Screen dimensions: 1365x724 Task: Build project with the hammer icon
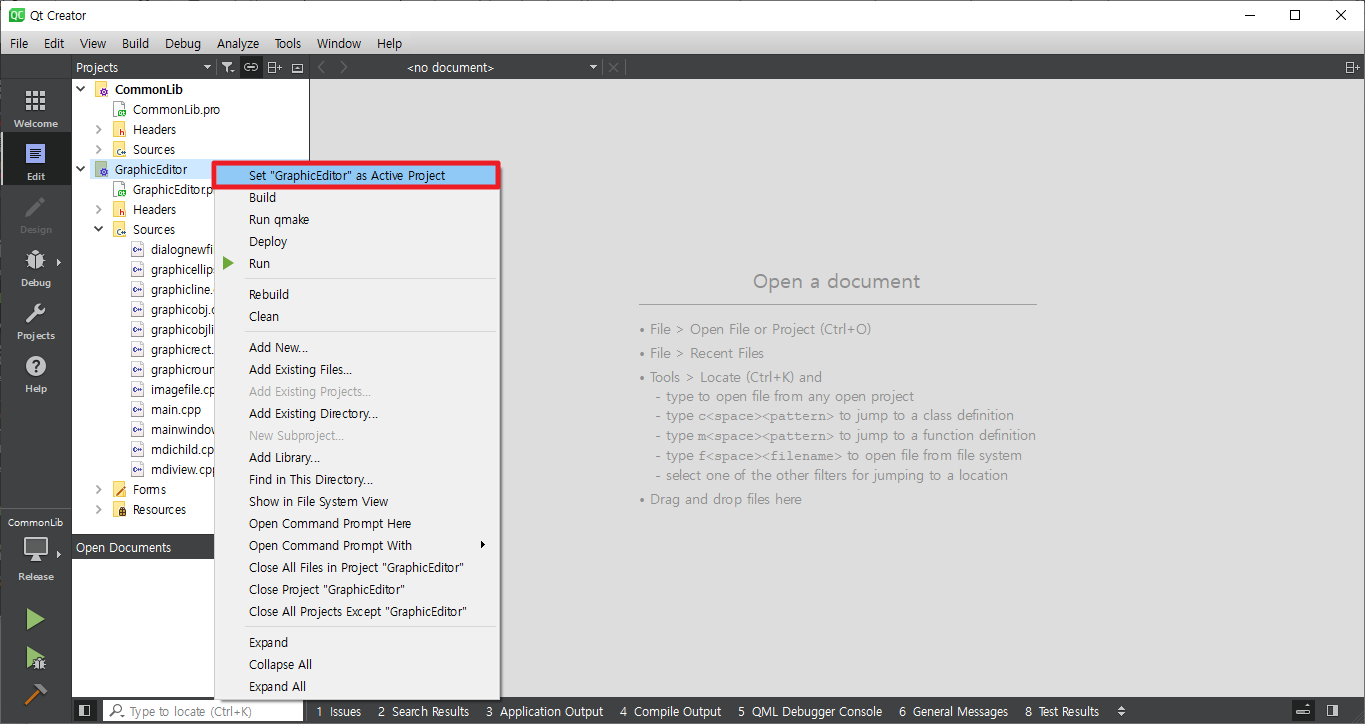(x=35, y=693)
